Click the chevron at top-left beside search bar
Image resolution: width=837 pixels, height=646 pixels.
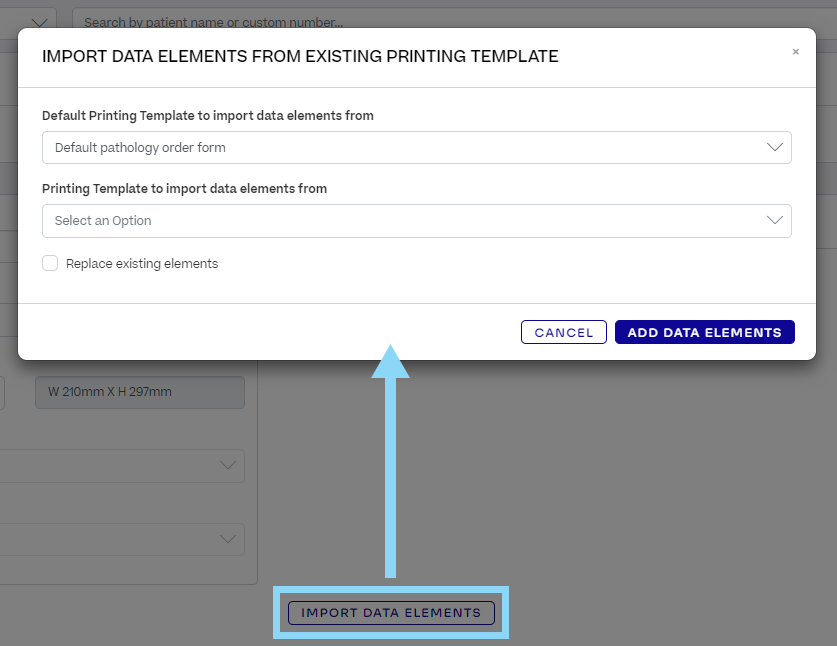tap(40, 21)
